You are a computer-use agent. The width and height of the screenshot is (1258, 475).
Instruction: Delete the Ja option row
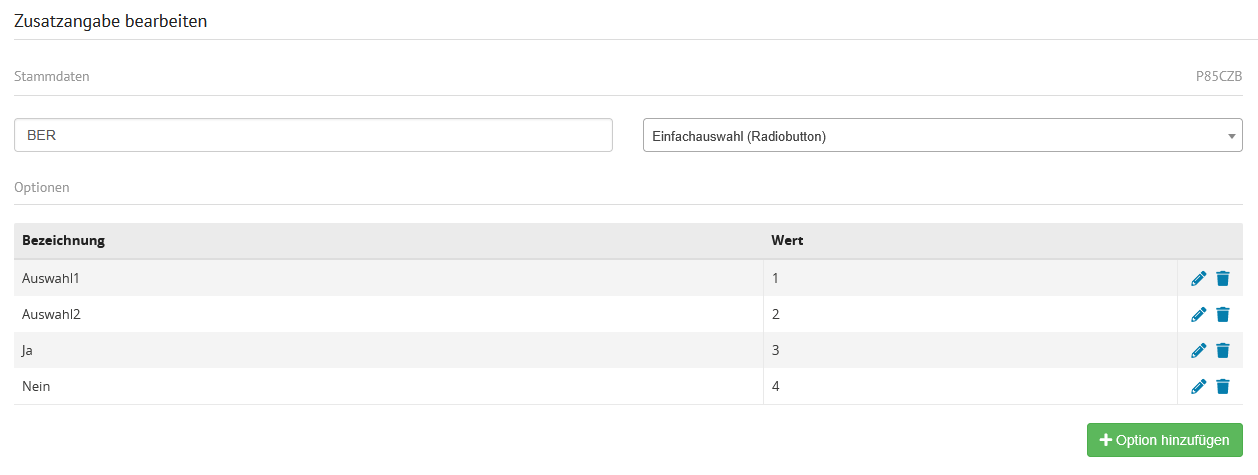click(x=1222, y=350)
